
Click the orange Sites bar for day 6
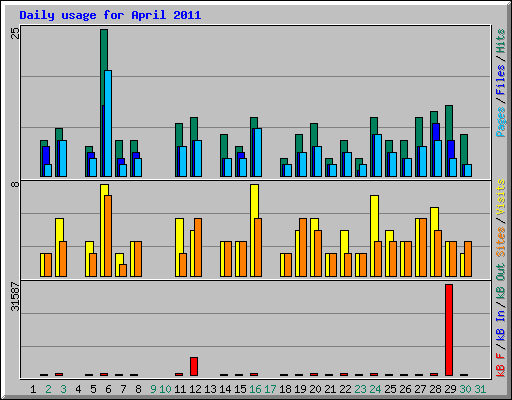coord(108,236)
